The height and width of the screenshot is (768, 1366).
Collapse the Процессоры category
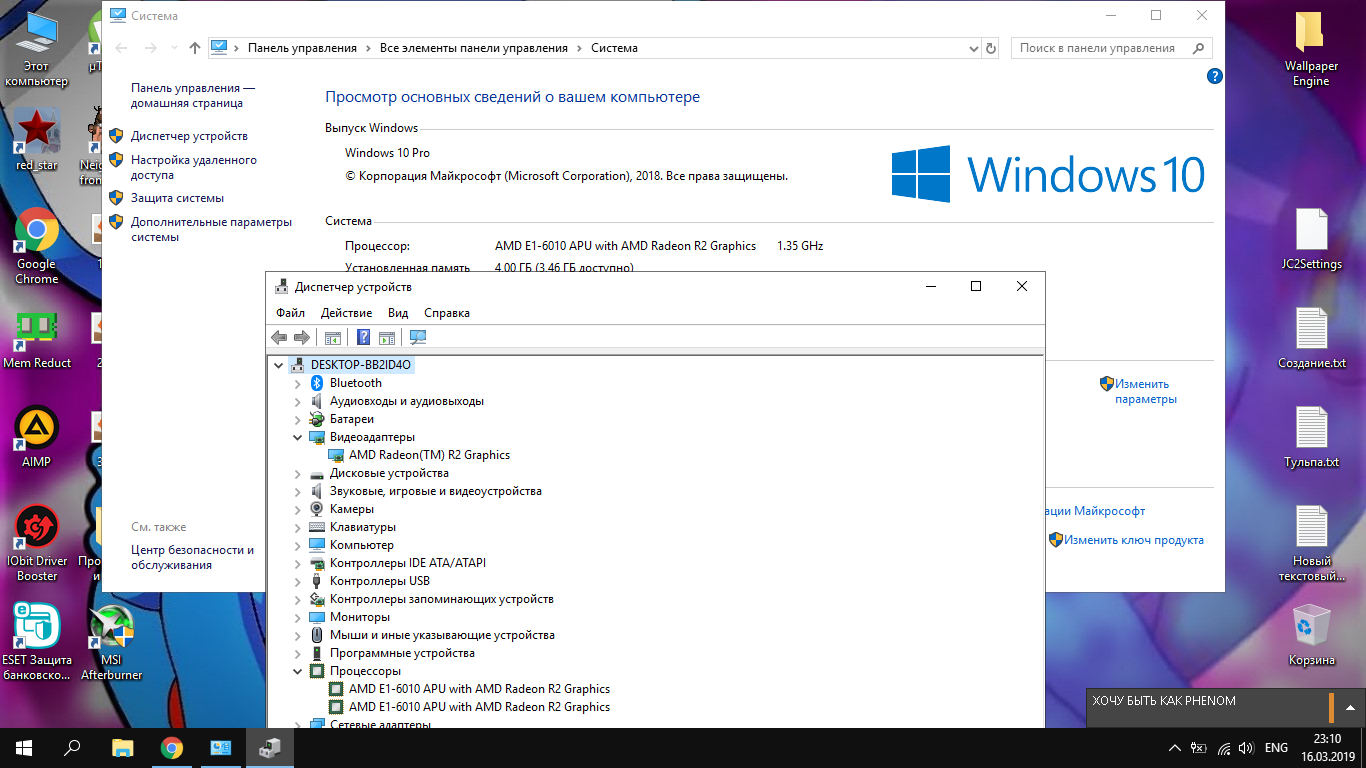coord(297,671)
